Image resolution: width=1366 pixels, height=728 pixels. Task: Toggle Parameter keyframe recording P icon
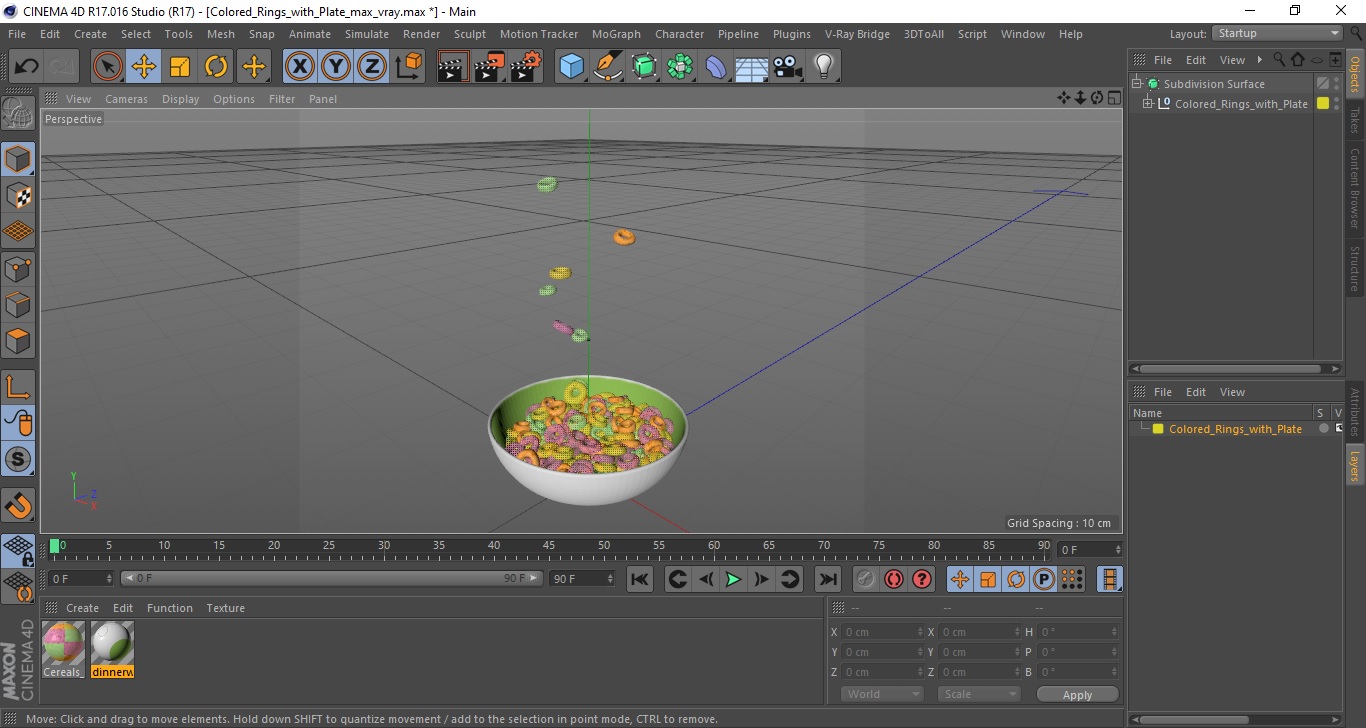pos(1044,579)
